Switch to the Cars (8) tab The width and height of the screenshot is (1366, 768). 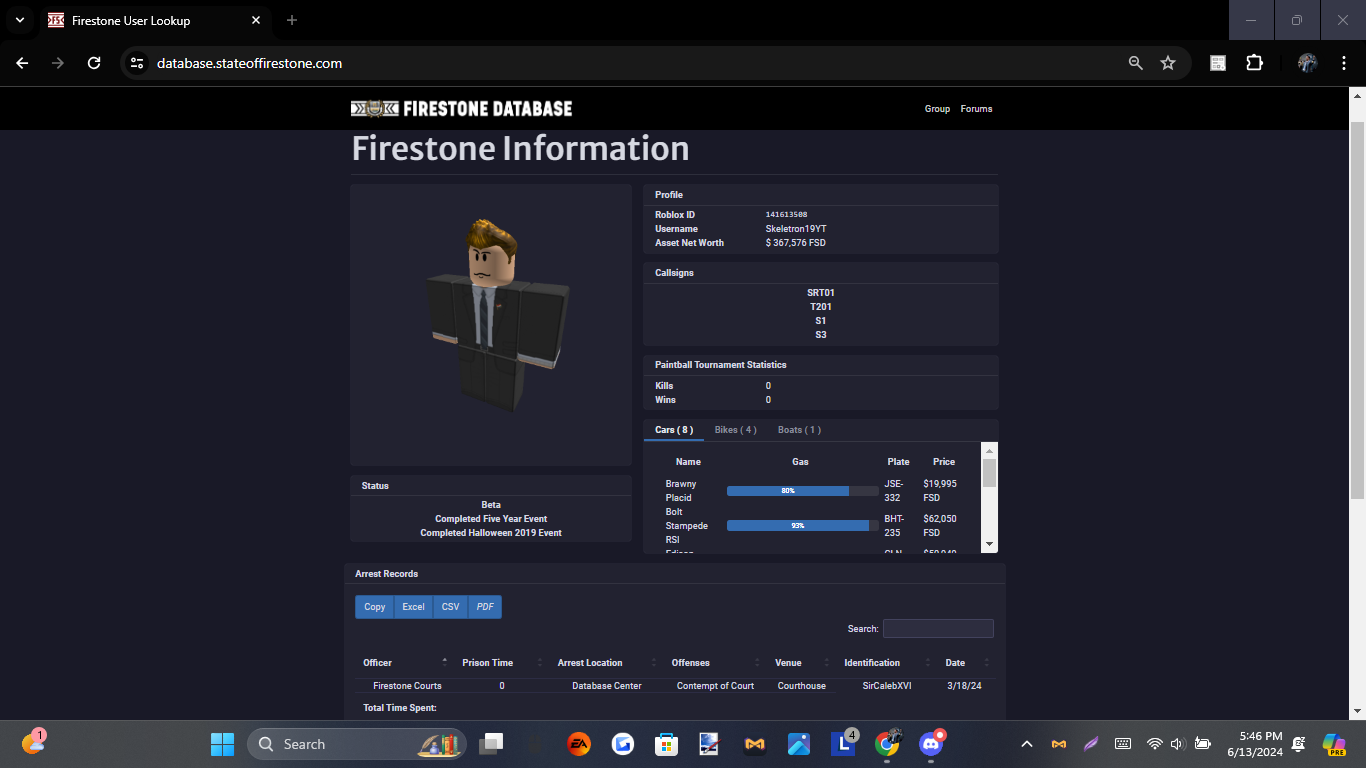674,430
